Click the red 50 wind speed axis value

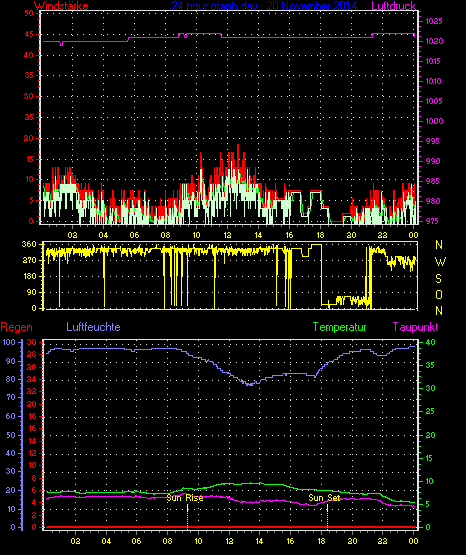(29, 13)
